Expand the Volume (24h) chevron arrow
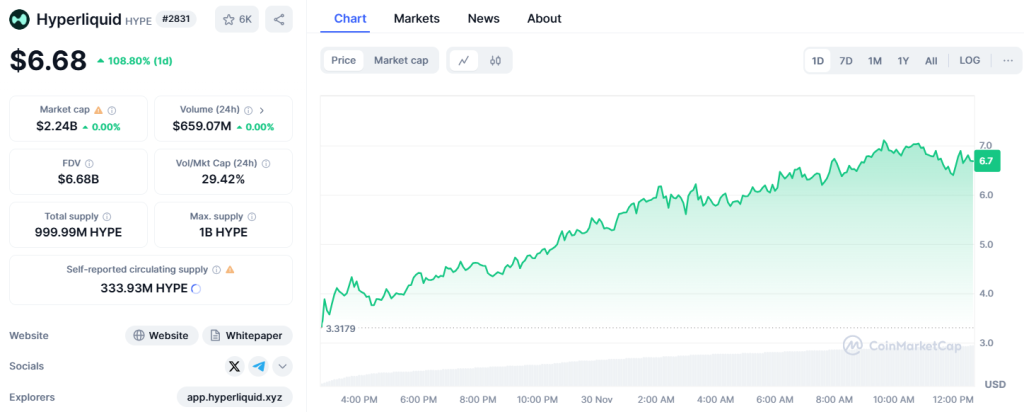This screenshot has width=1024, height=412. [262, 110]
